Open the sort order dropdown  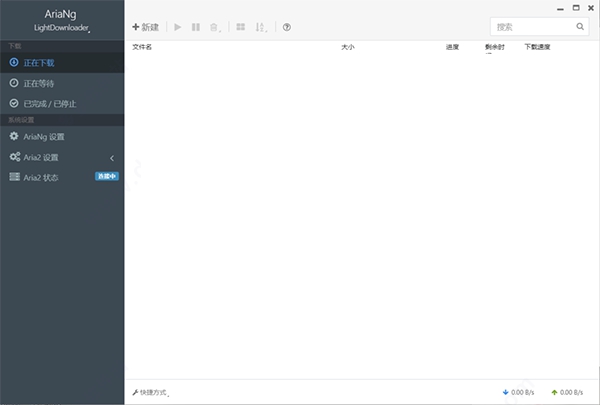coord(261,27)
